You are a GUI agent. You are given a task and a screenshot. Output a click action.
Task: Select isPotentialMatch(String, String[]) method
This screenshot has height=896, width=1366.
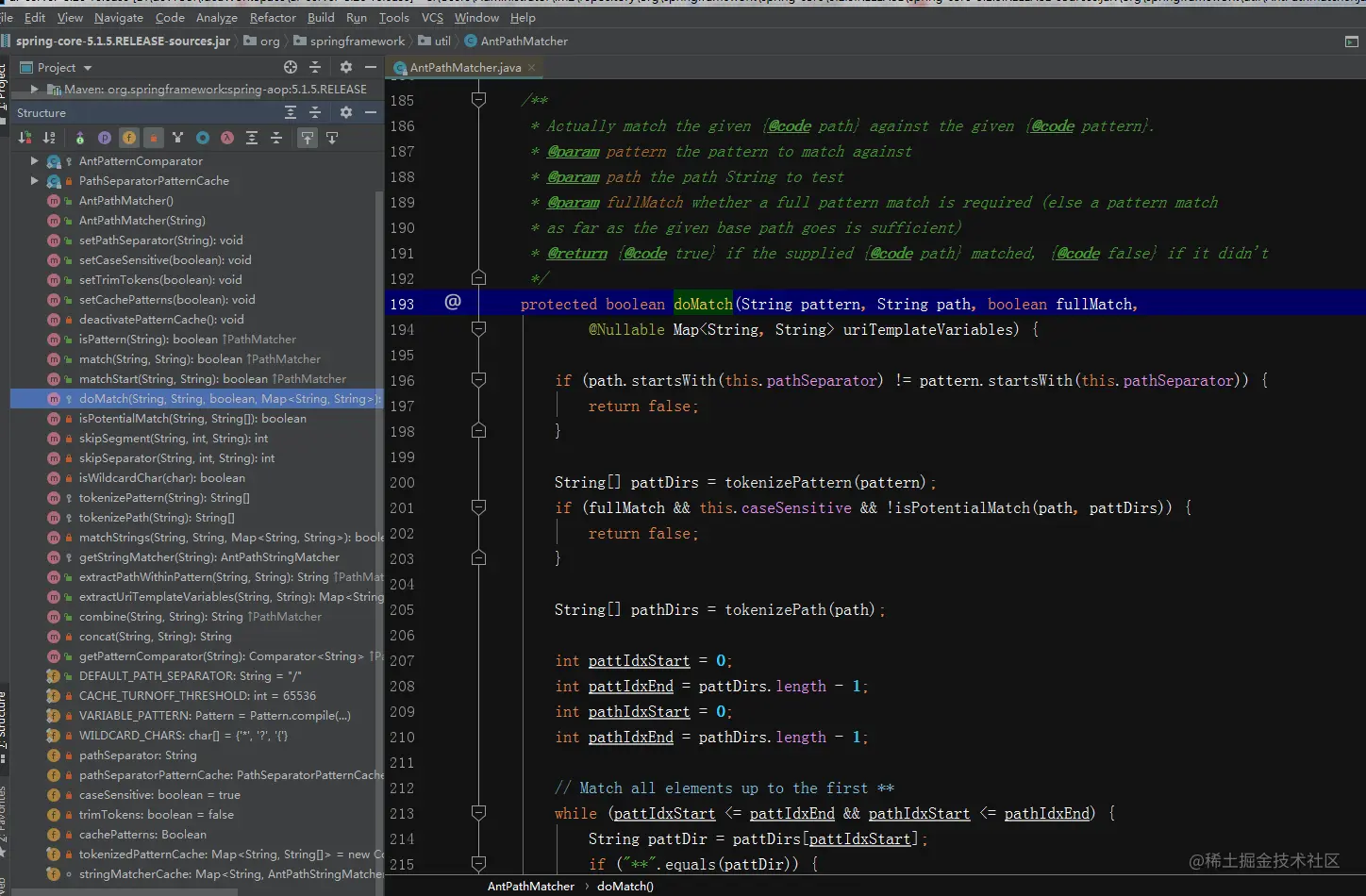(x=192, y=419)
